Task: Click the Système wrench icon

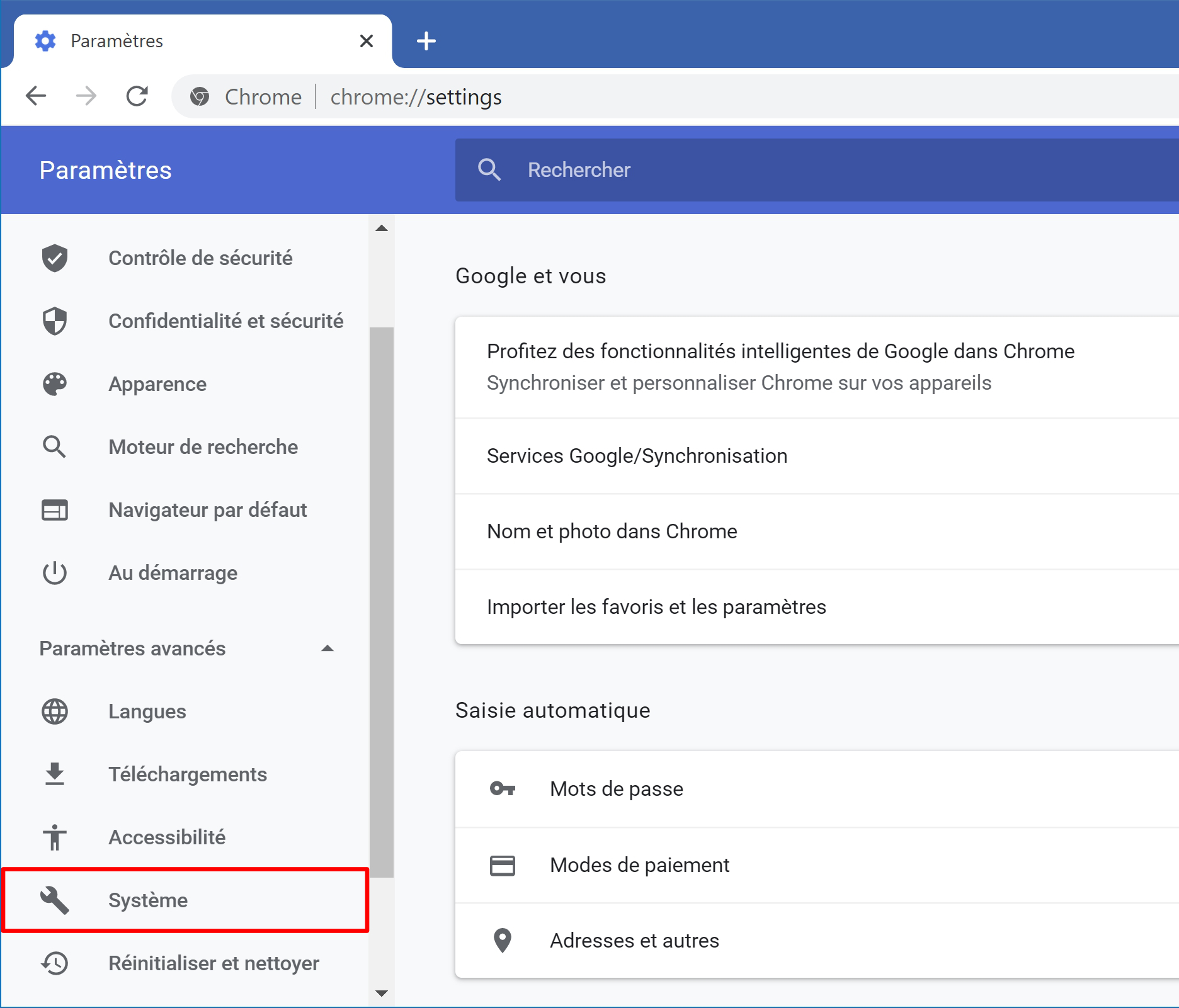Action: (55, 900)
